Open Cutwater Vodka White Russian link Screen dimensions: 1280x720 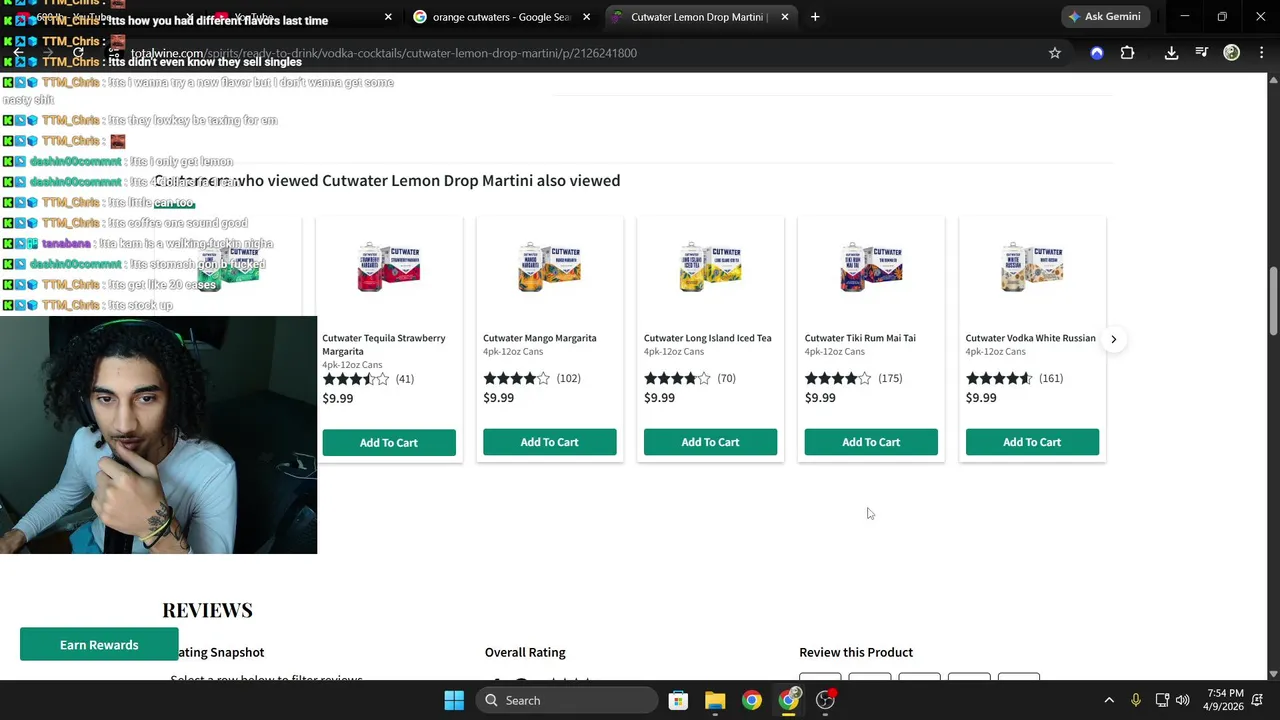1030,338
